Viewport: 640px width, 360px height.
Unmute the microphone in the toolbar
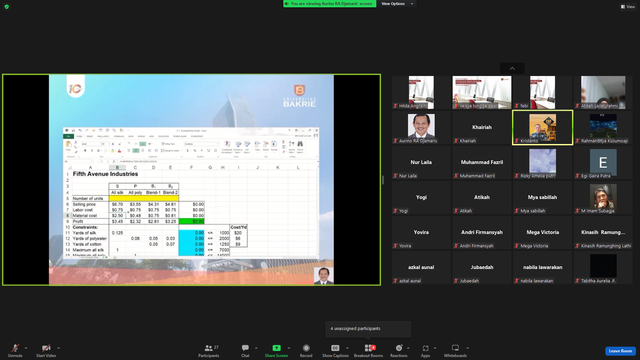(15, 350)
